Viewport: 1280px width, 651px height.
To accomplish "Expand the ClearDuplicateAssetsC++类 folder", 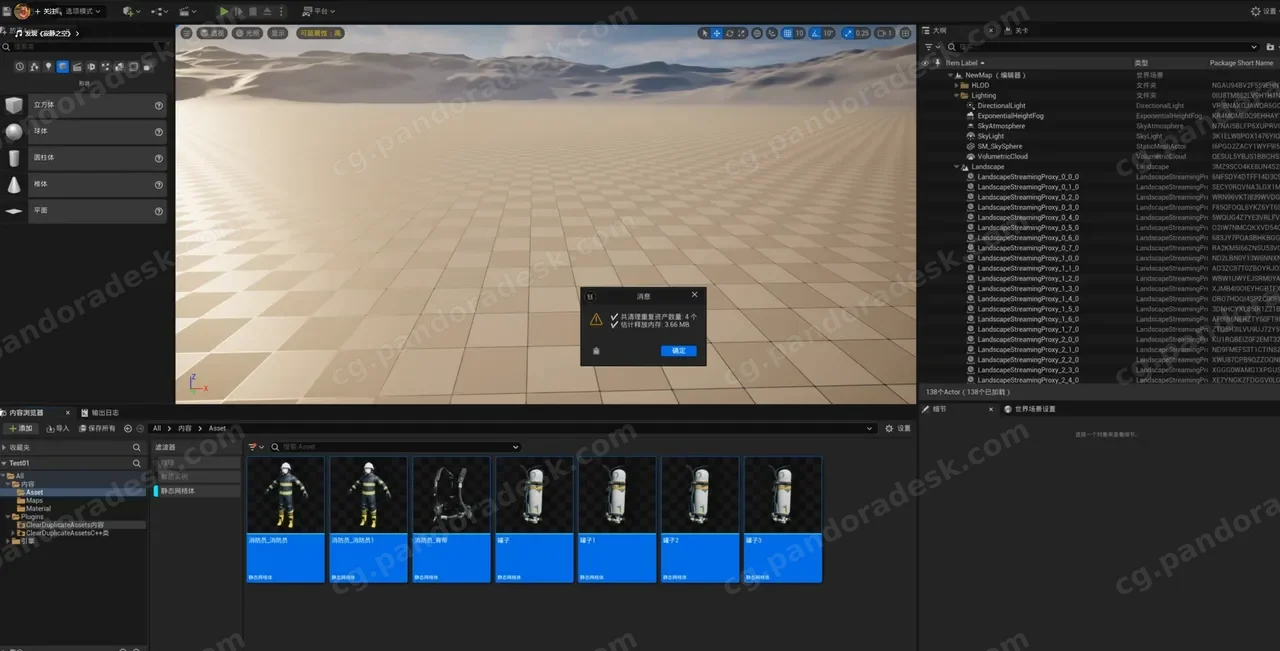I will [x=13, y=533].
